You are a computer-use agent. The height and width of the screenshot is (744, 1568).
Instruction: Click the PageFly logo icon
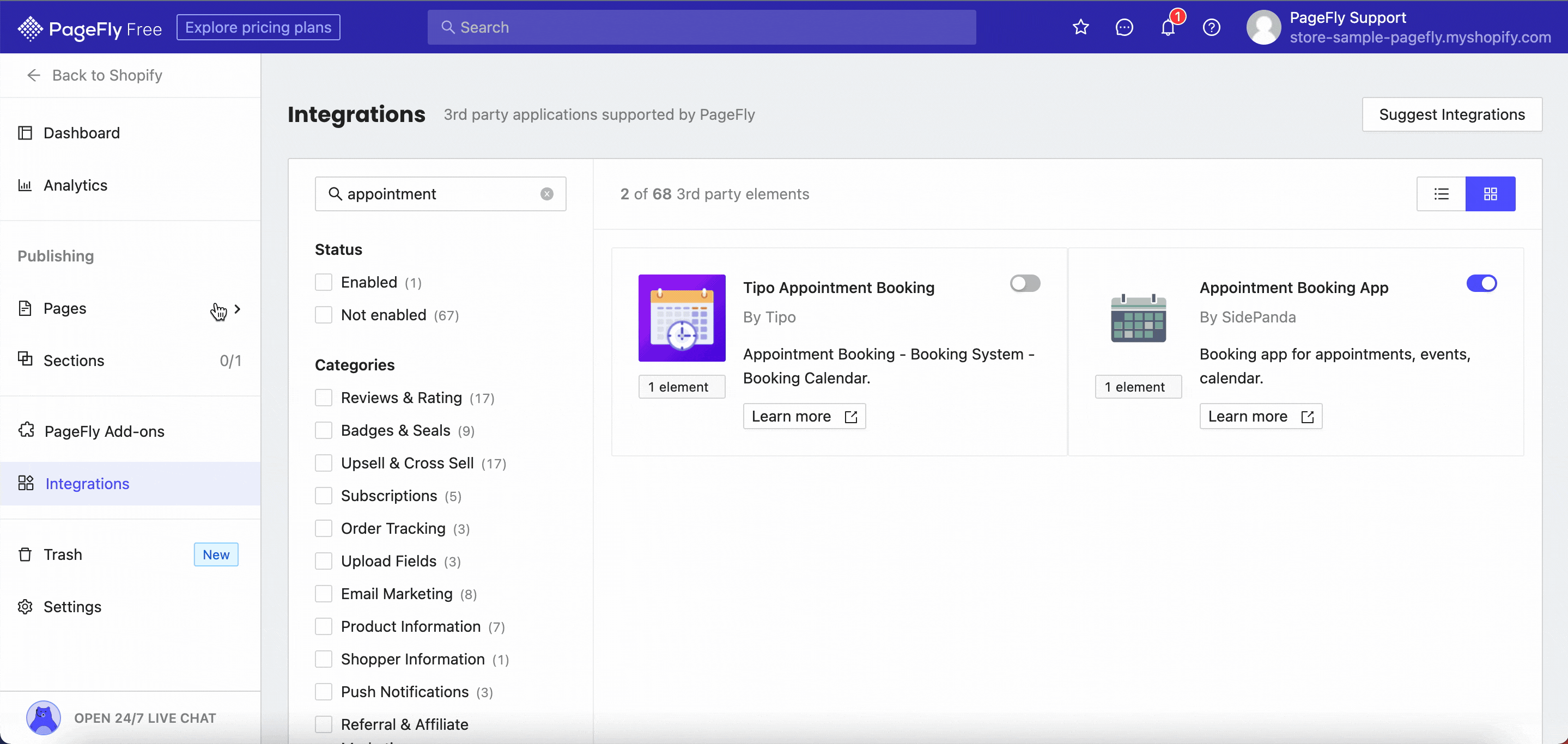[x=30, y=28]
